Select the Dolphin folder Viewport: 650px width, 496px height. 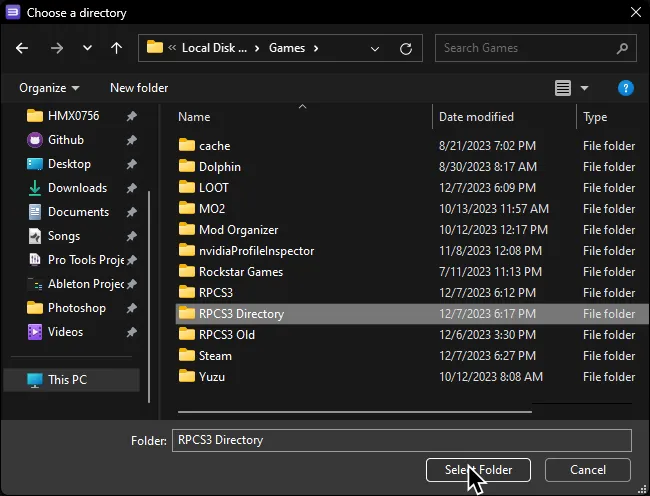click(412, 167)
